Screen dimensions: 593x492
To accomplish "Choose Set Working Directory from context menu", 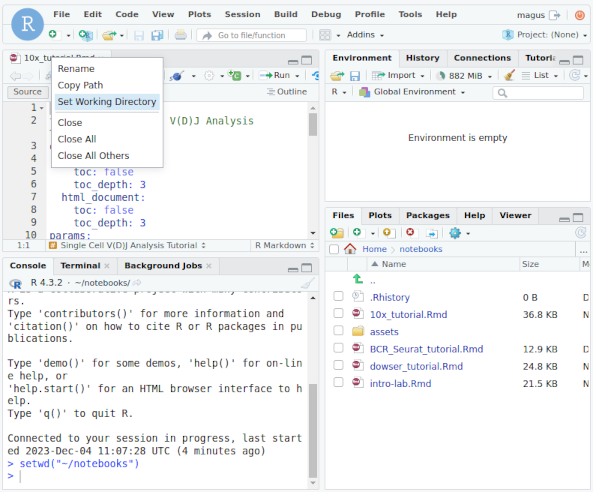I will click(107, 102).
